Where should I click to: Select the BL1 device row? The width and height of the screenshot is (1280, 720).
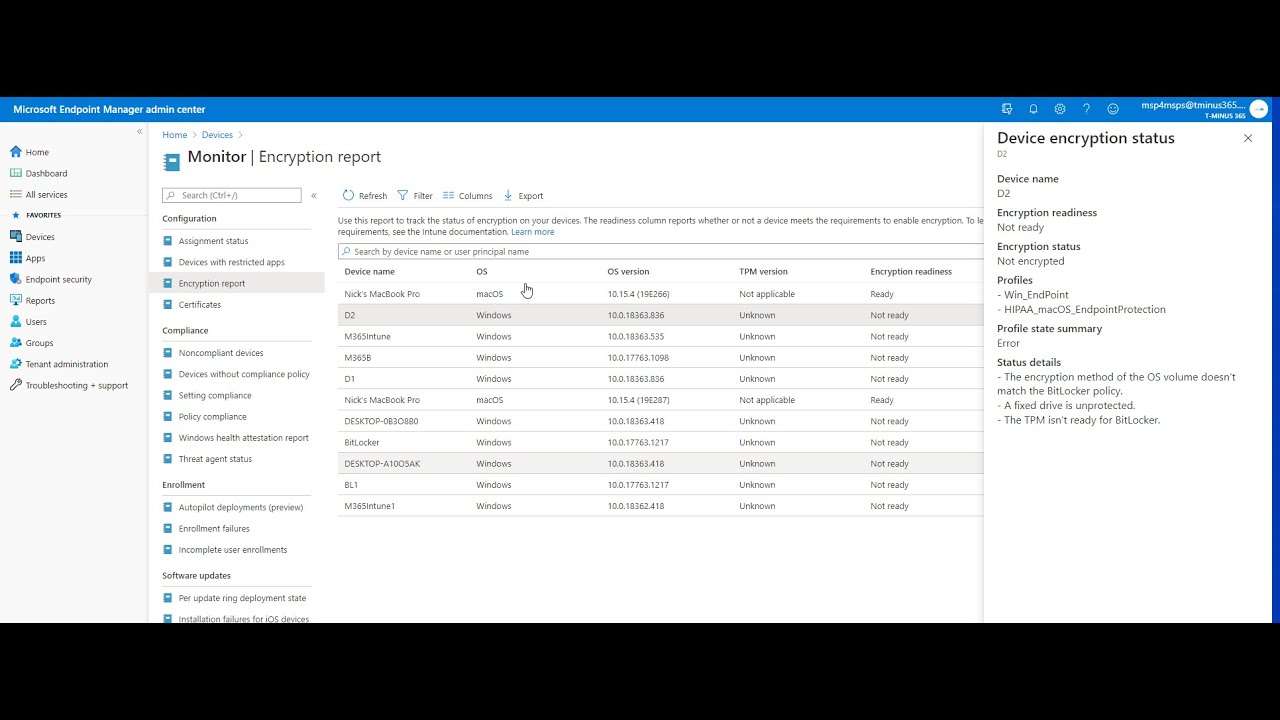coord(660,485)
